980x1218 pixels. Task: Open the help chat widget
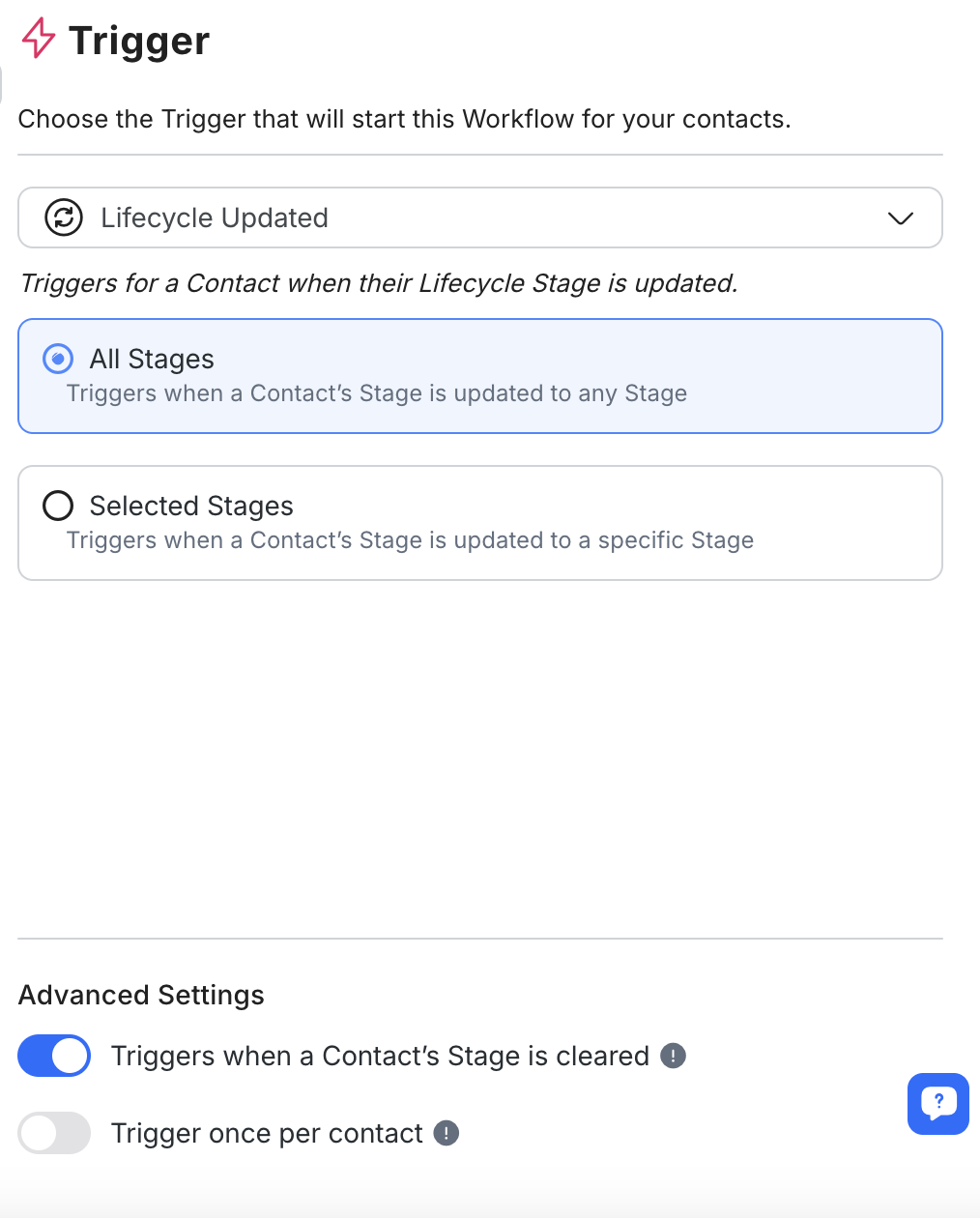(937, 1103)
